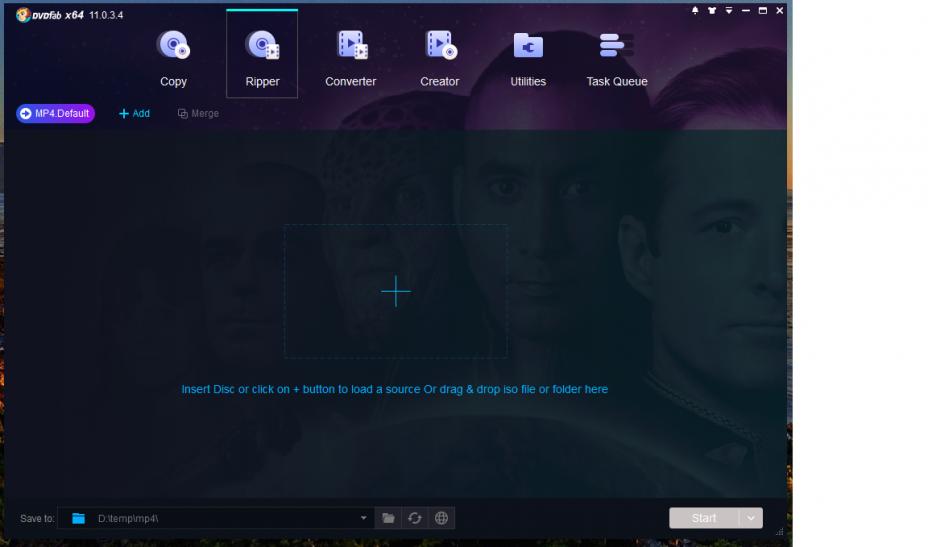Click the blue folder icon beside Save to
This screenshot has height=547, width=928.
[x=78, y=518]
